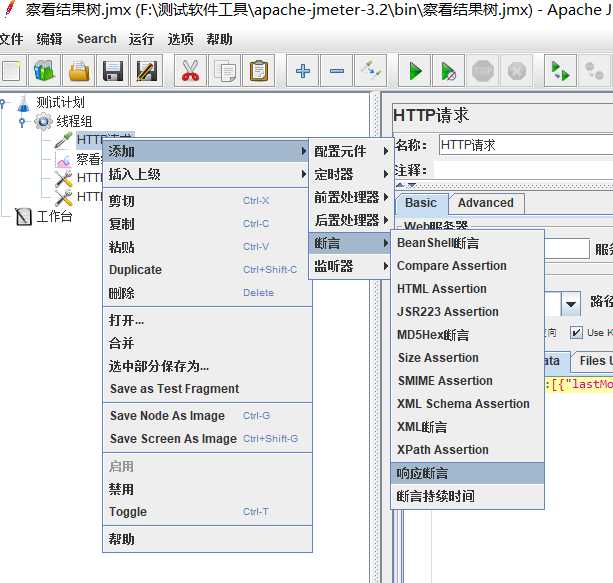Cut with the scissors icon
Image resolution: width=613 pixels, height=583 pixels.
point(190,71)
